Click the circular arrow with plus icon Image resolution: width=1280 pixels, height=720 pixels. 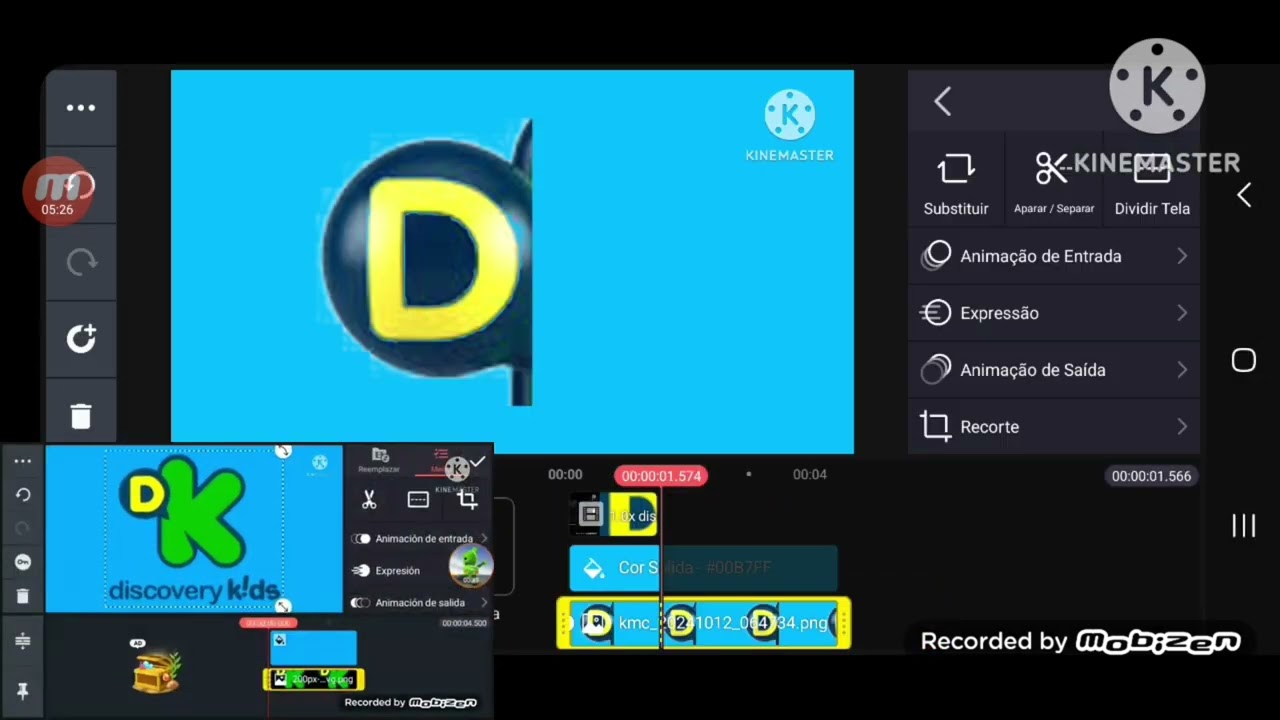tap(81, 339)
